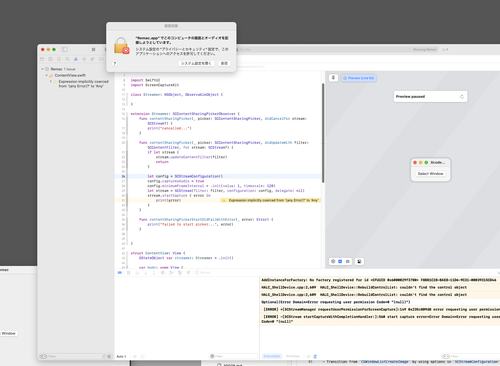Image resolution: width=500 pixels, height=366 pixels.
Task: Open the Find navigator tab
Action: coord(67,59)
